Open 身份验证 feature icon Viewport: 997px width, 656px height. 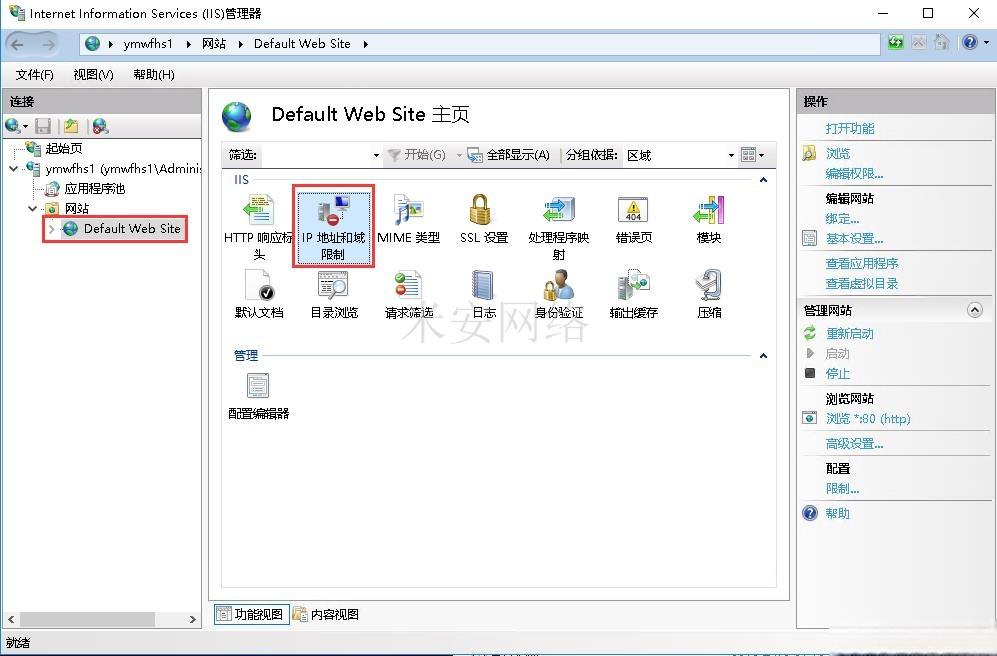click(x=559, y=294)
